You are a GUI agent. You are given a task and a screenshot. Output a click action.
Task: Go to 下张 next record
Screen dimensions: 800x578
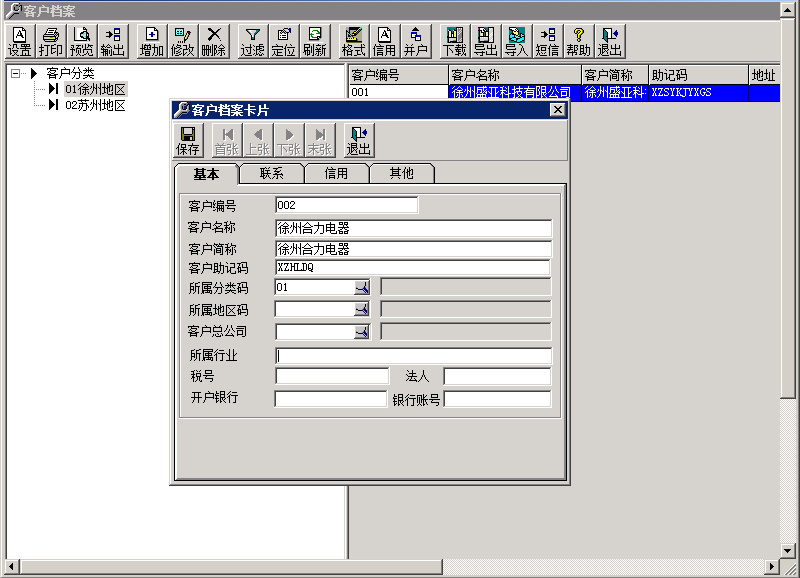pos(289,140)
